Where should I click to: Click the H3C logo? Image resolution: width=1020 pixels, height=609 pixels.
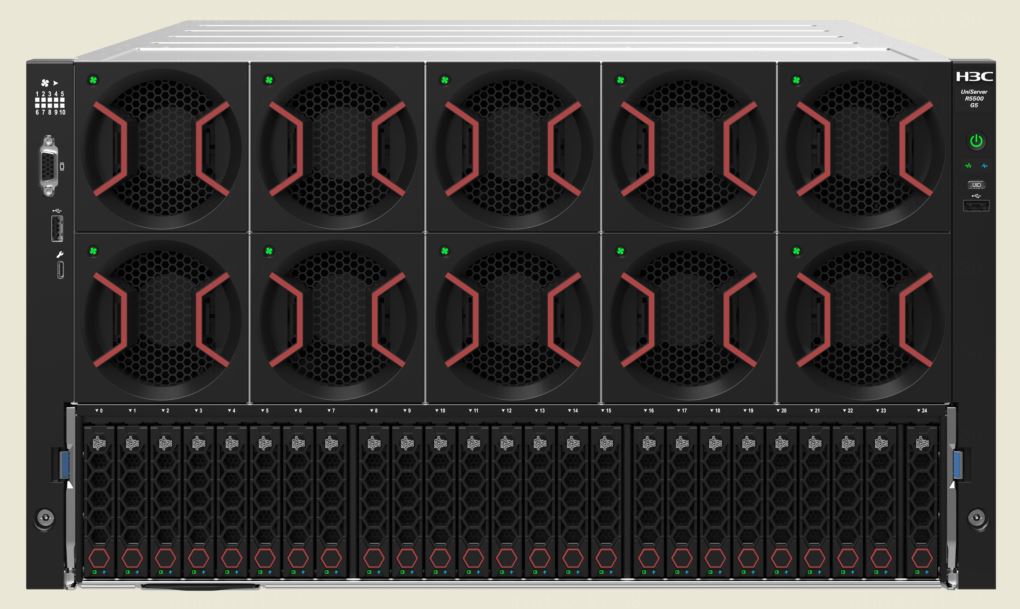[x=974, y=76]
